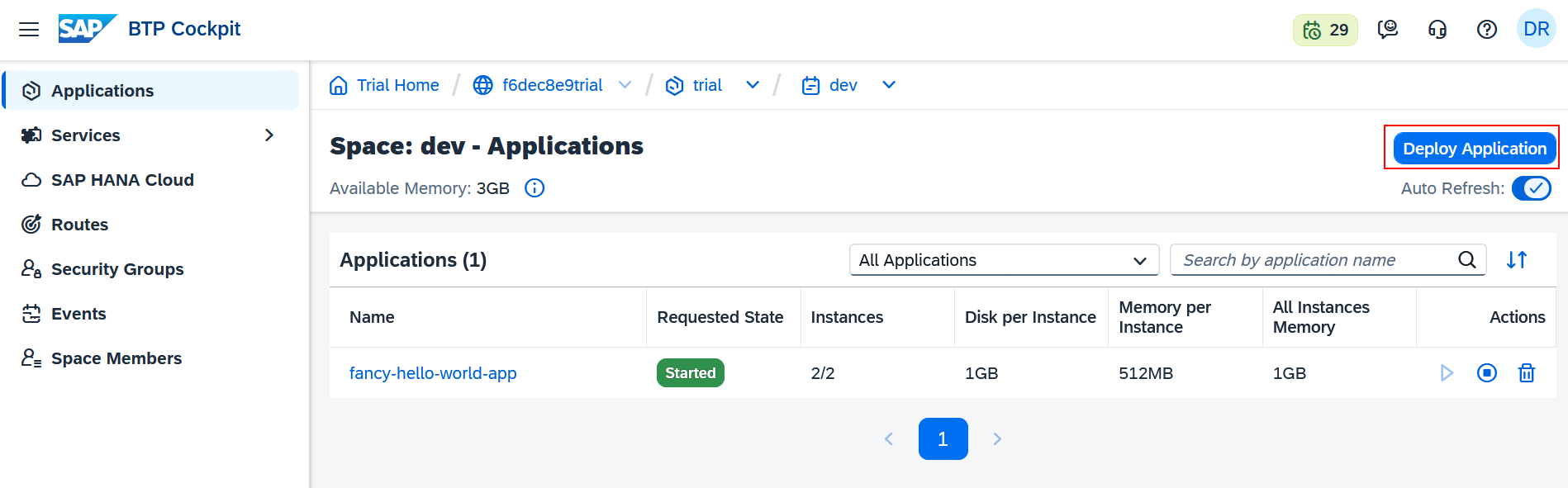Viewport: 1568px width, 488px height.
Task: Click the 512MB memory cell
Action: (1146, 373)
